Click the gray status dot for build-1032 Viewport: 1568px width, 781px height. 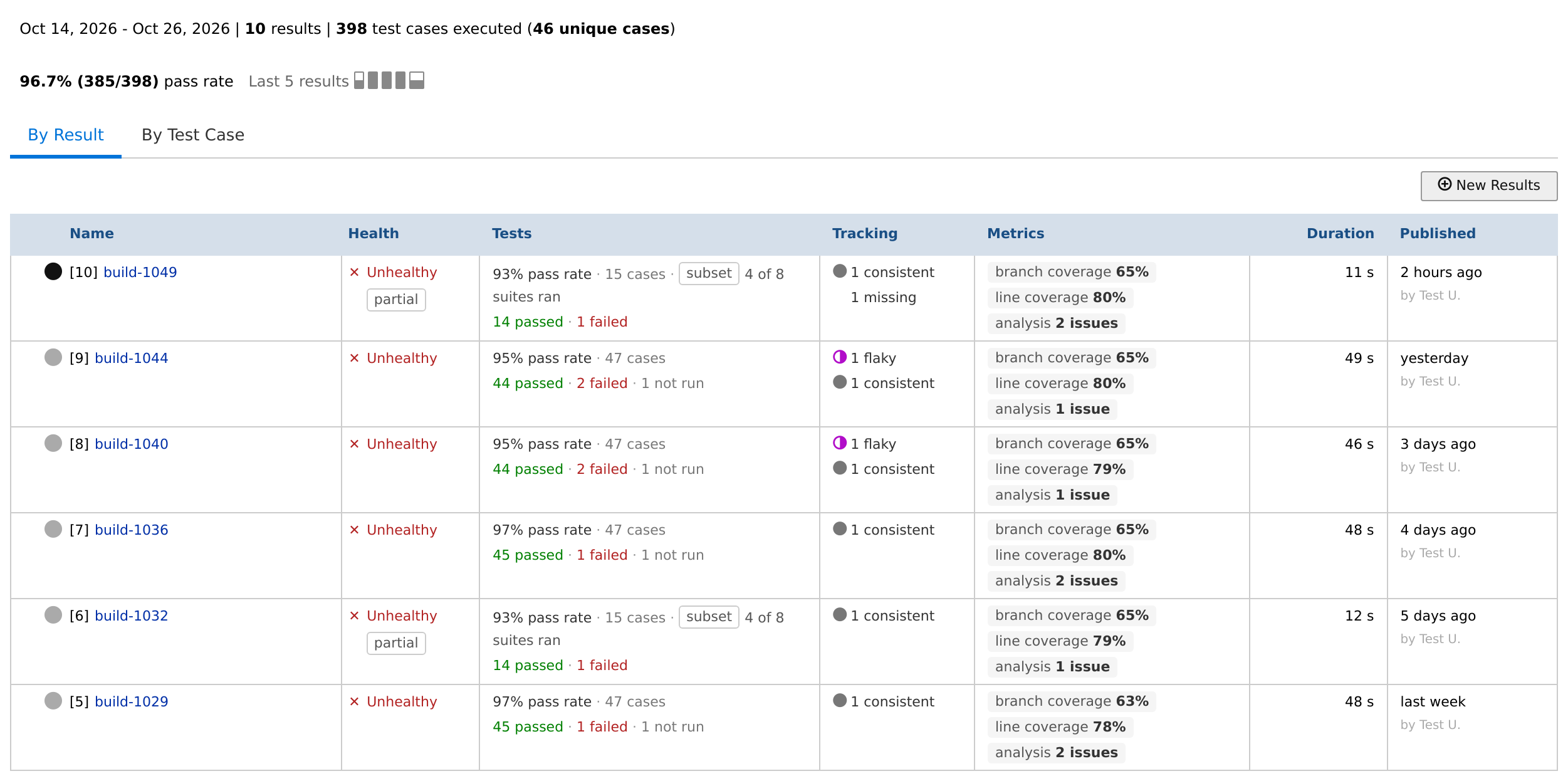click(53, 615)
